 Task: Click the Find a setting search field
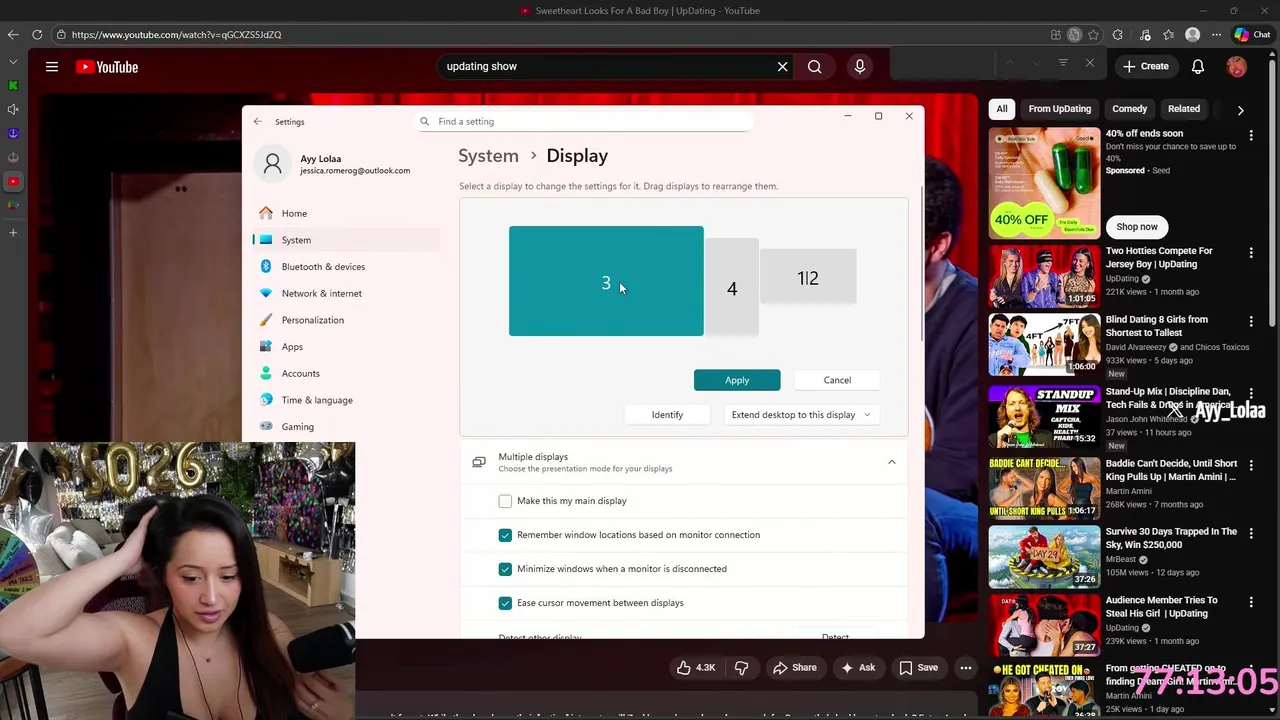[583, 121]
